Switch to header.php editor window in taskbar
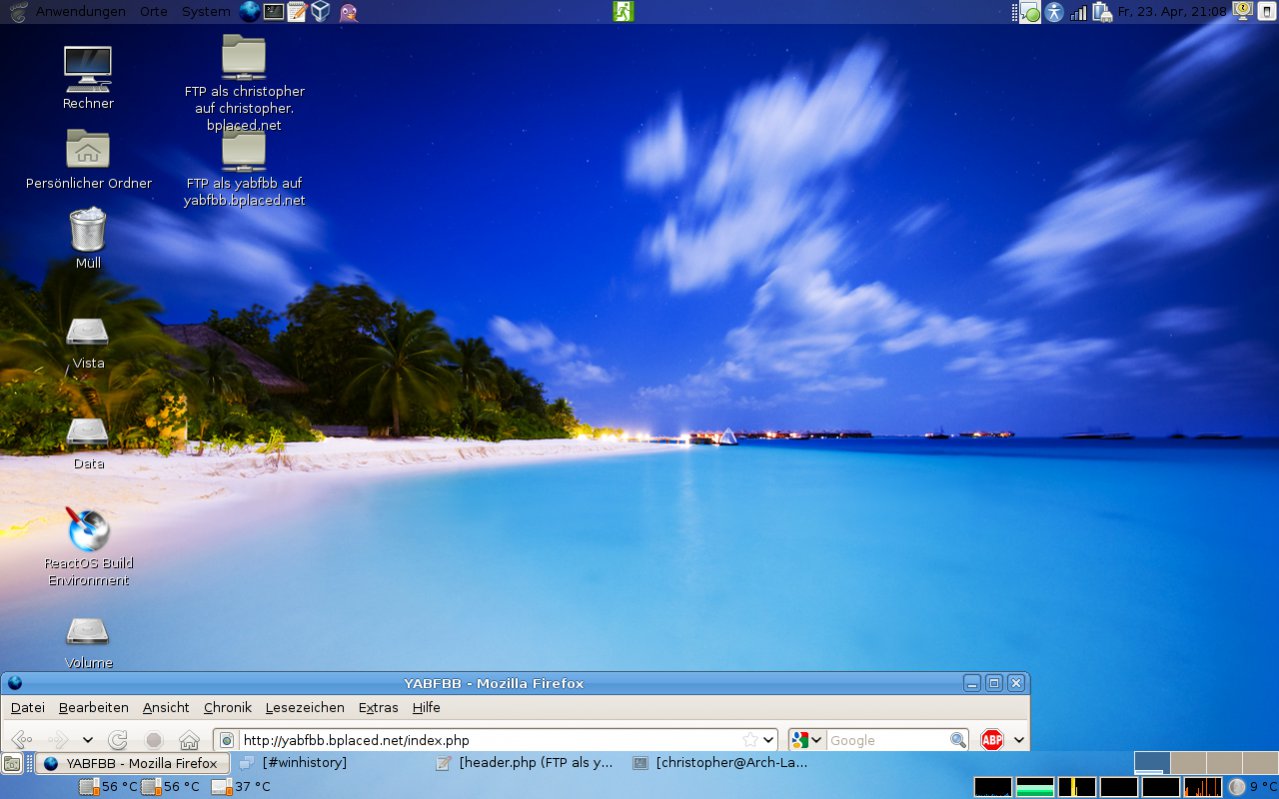The image size is (1279, 799). click(x=525, y=763)
